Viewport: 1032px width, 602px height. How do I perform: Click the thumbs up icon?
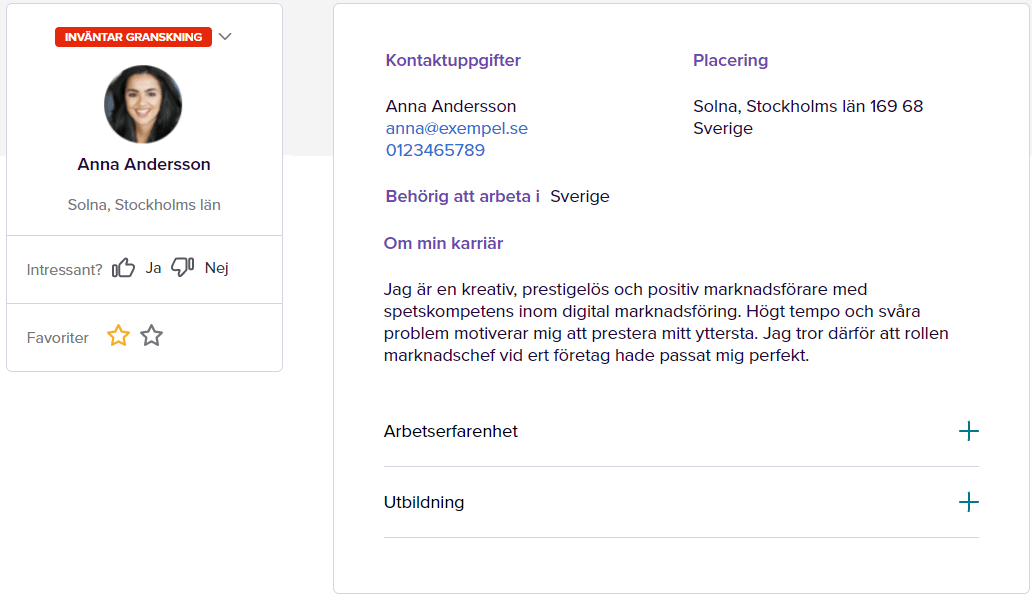click(123, 268)
